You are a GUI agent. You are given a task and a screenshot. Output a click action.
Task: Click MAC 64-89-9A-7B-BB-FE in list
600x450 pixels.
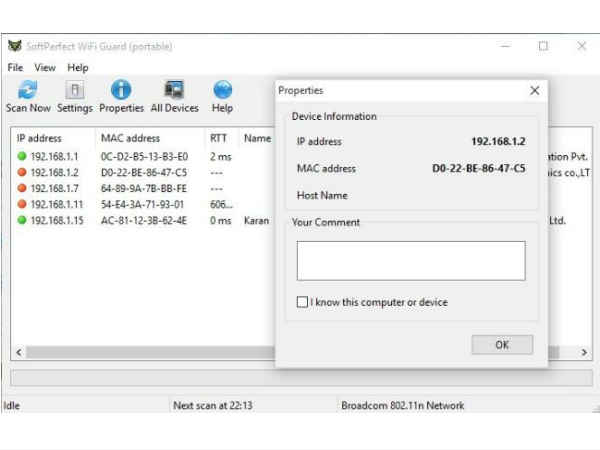point(144,189)
